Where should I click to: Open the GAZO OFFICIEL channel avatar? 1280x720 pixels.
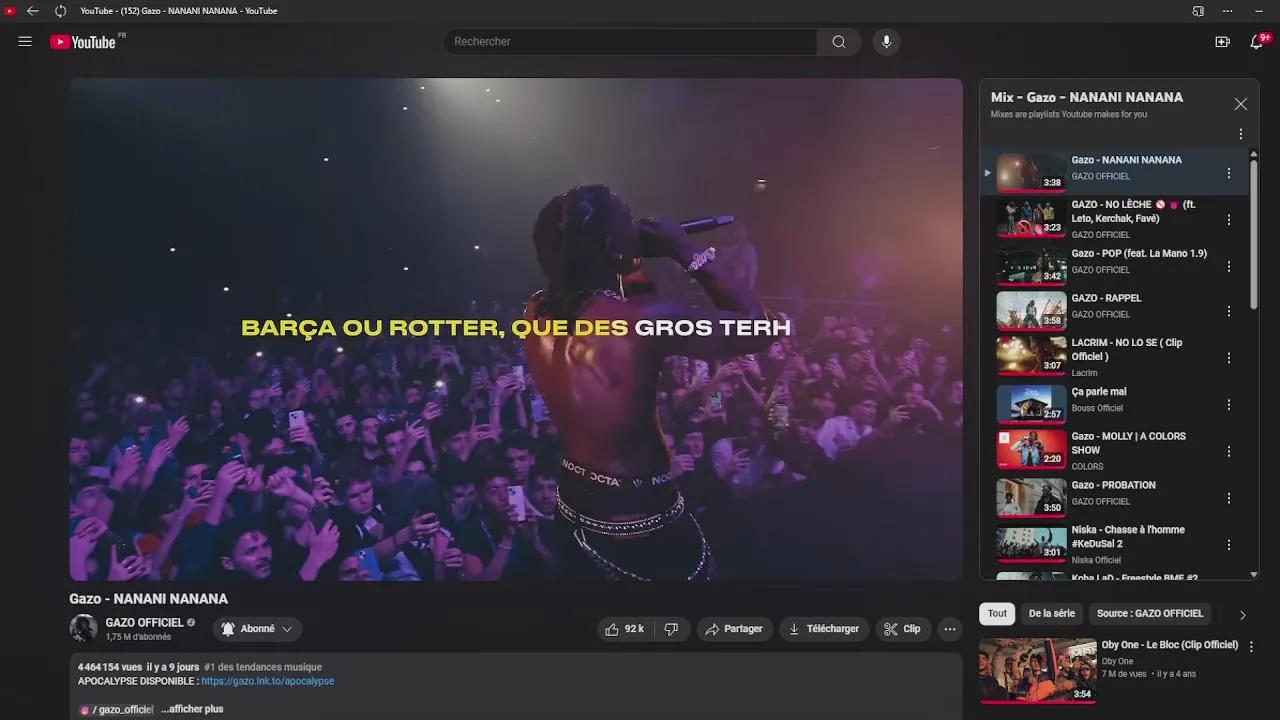(83, 629)
